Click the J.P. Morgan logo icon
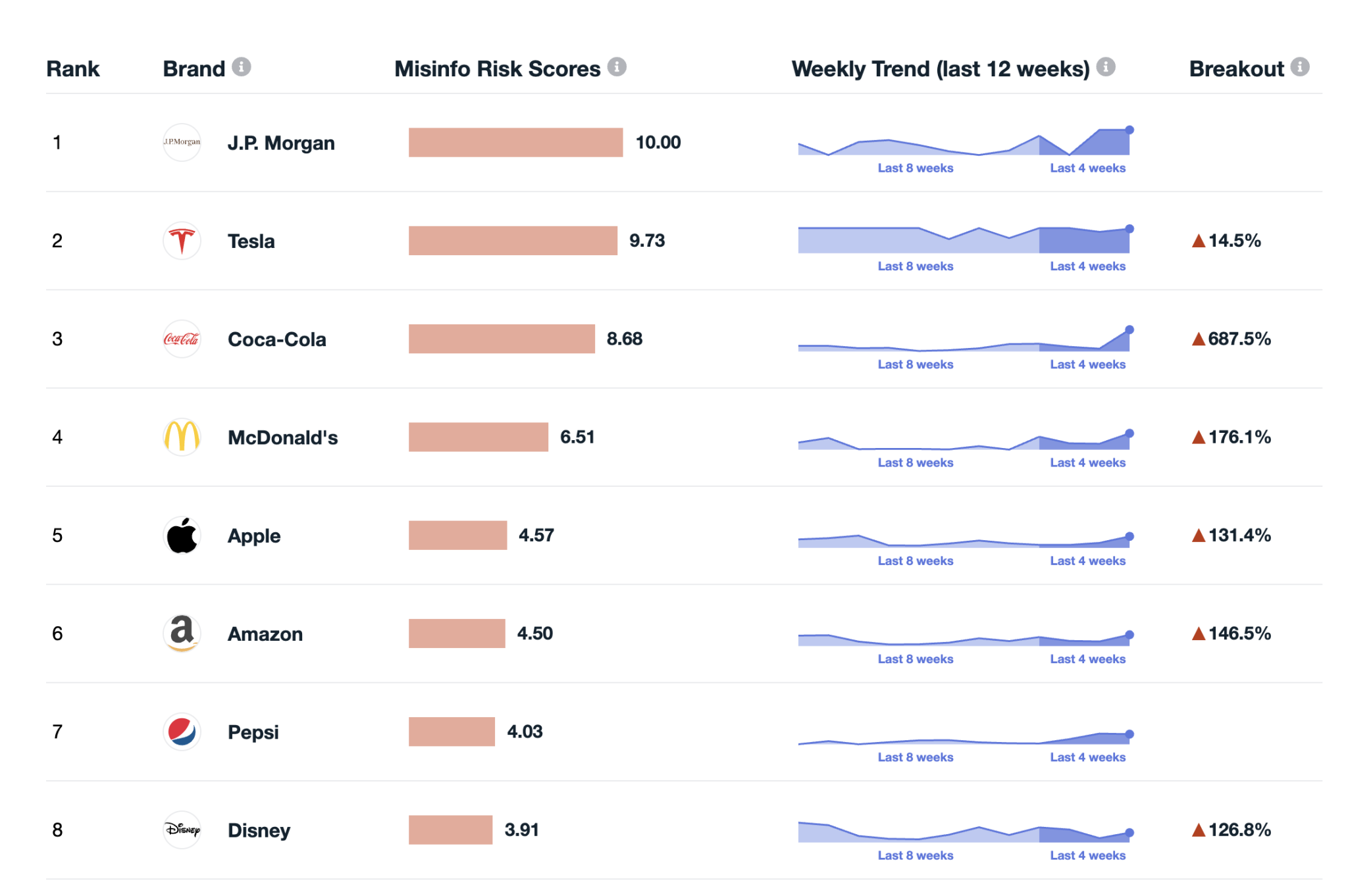Viewport: 1348px width, 896px height. pyautogui.click(x=182, y=142)
